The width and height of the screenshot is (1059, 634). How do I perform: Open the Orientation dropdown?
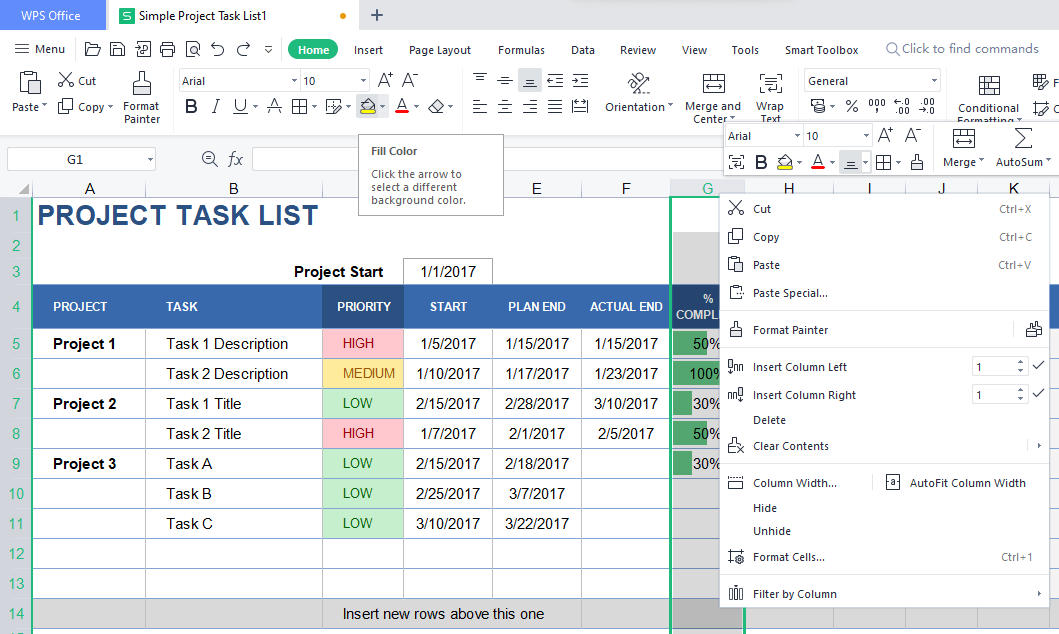pos(640,107)
